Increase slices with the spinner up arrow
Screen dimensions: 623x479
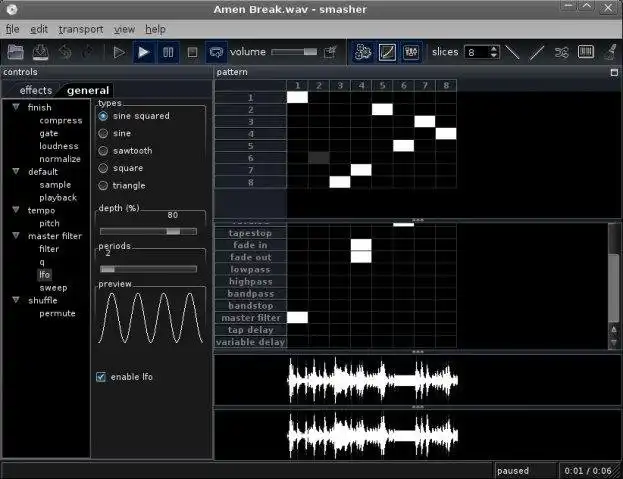(x=494, y=49)
